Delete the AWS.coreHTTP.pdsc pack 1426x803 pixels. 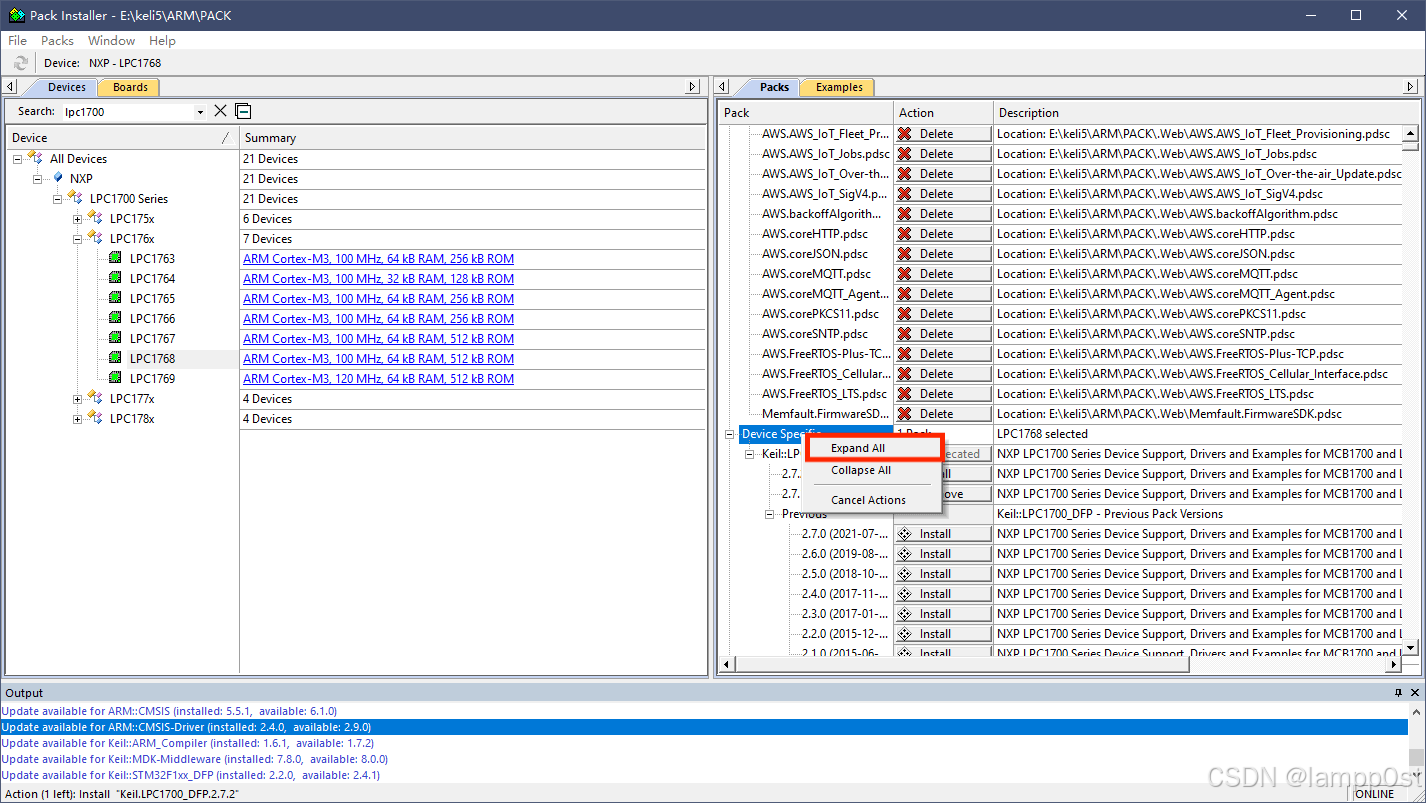click(x=943, y=234)
